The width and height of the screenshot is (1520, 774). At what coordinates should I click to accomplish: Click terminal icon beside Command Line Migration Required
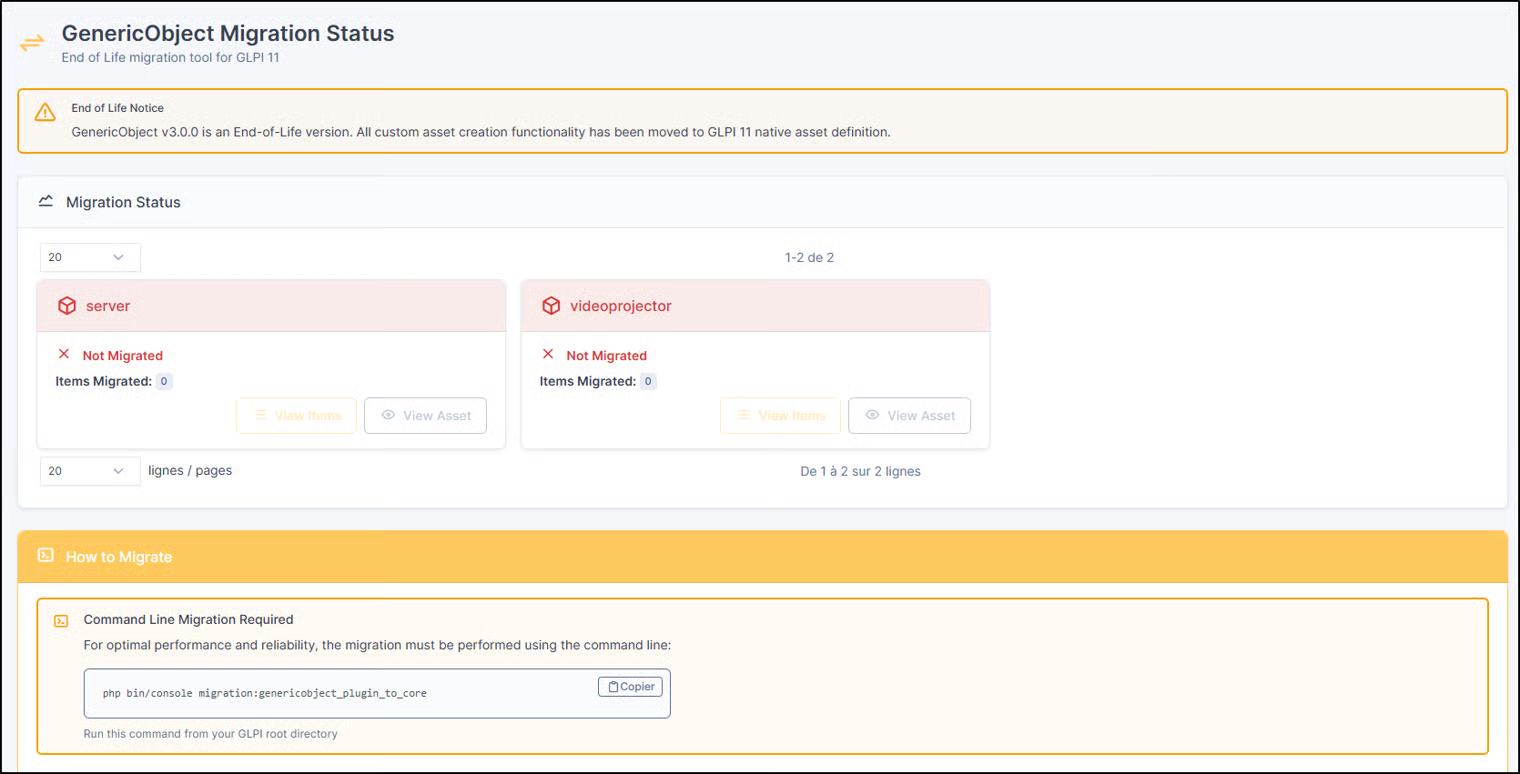pyautogui.click(x=61, y=620)
